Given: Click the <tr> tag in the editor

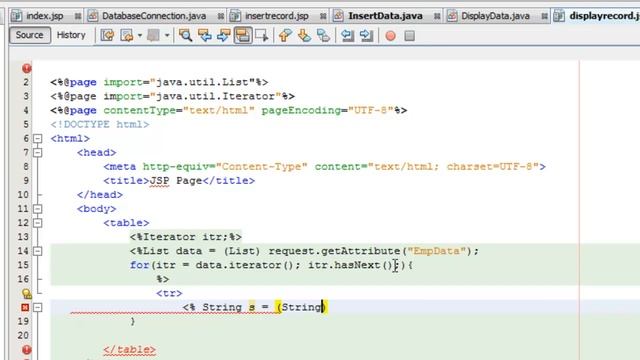Looking at the screenshot, I should coord(169,293).
